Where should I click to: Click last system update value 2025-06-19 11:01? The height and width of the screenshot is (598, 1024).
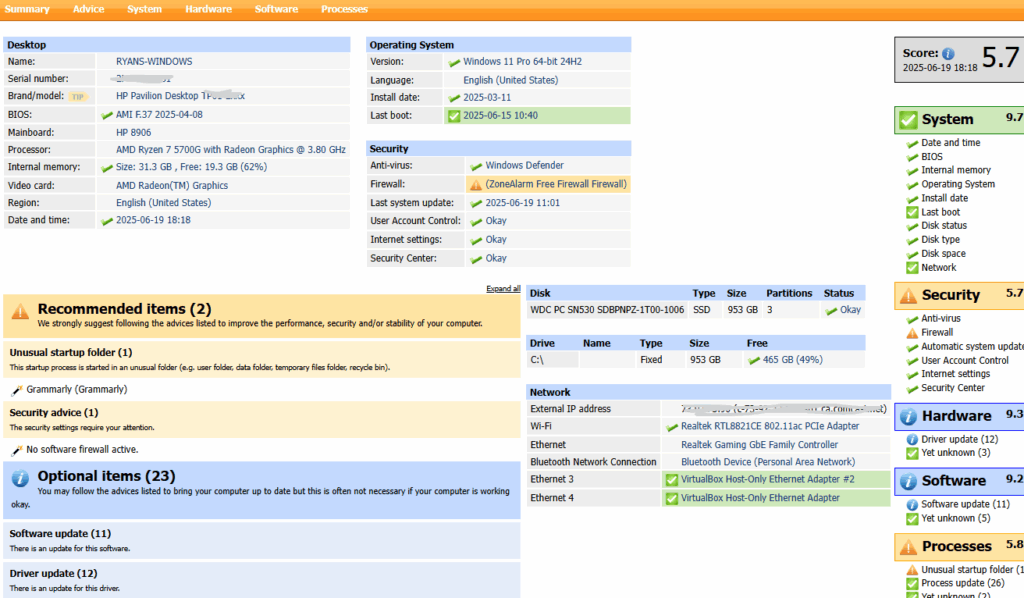(522, 203)
